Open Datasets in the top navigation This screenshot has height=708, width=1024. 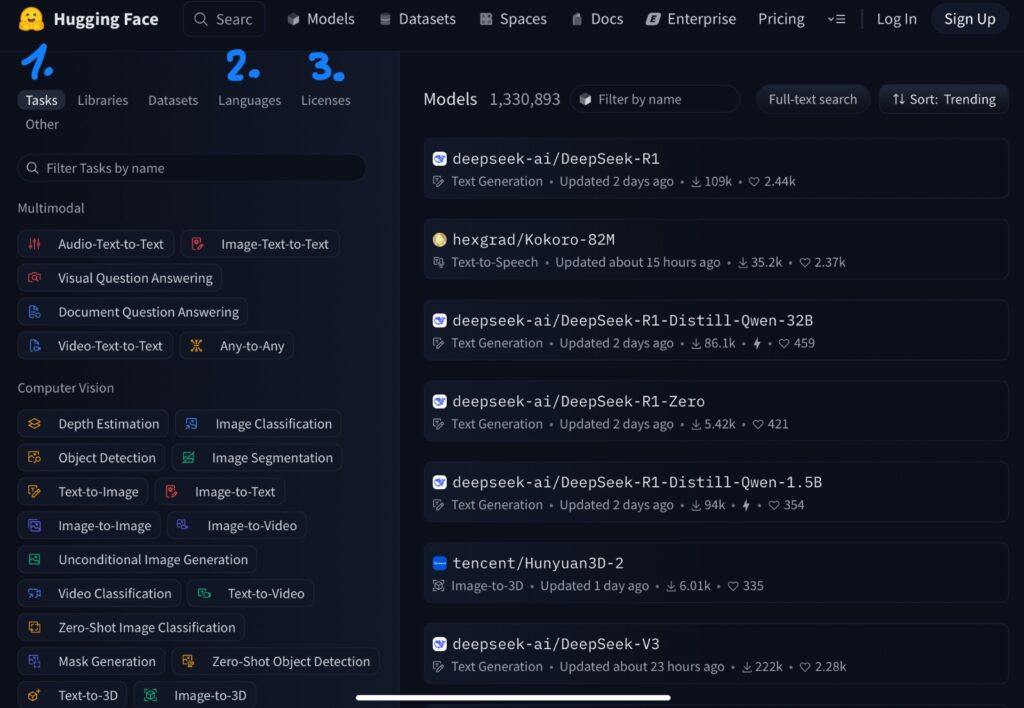(418, 19)
